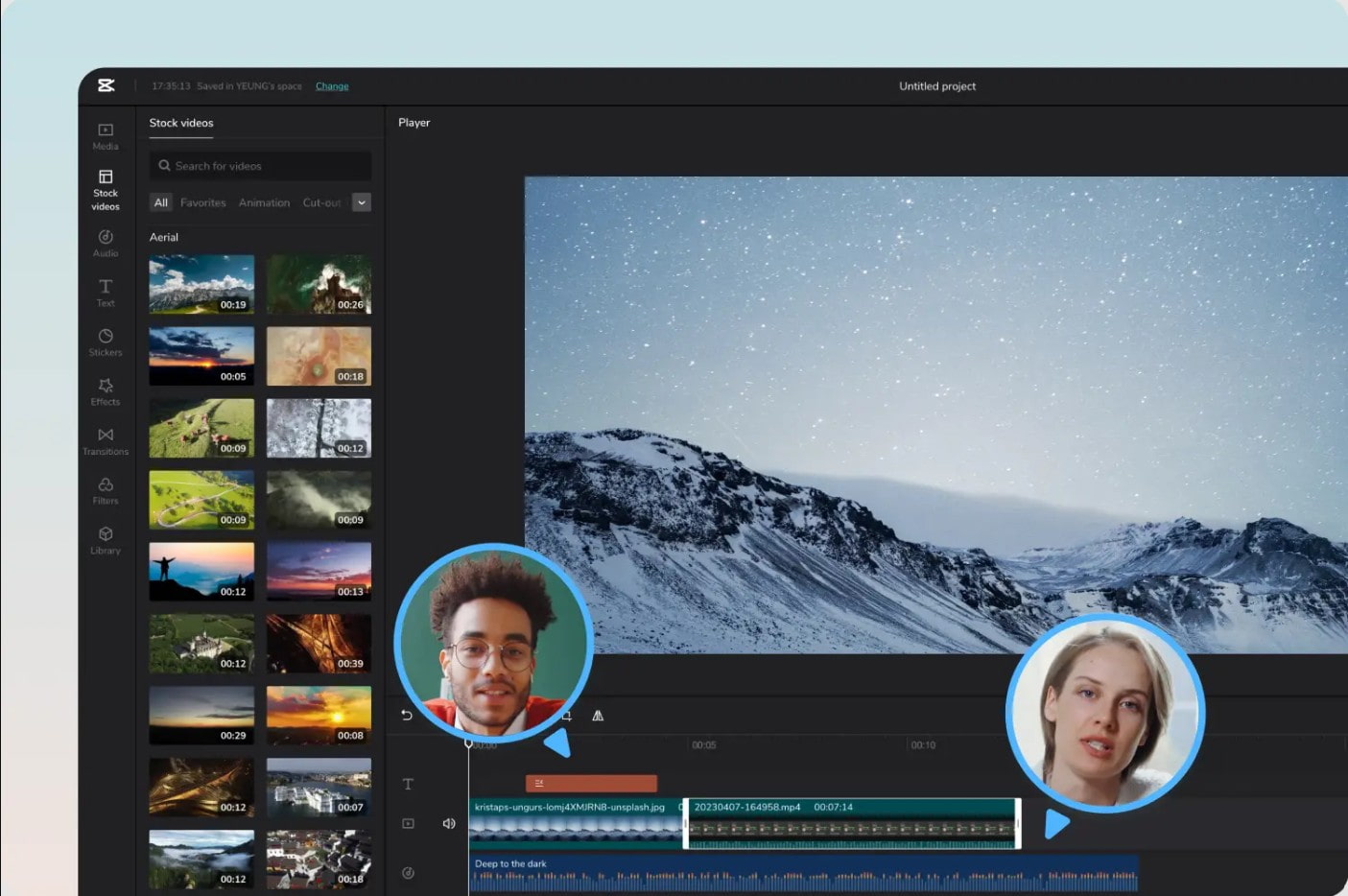The width and height of the screenshot is (1348, 896).
Task: Select the sunset 00:05 thumbnail
Action: [201, 356]
